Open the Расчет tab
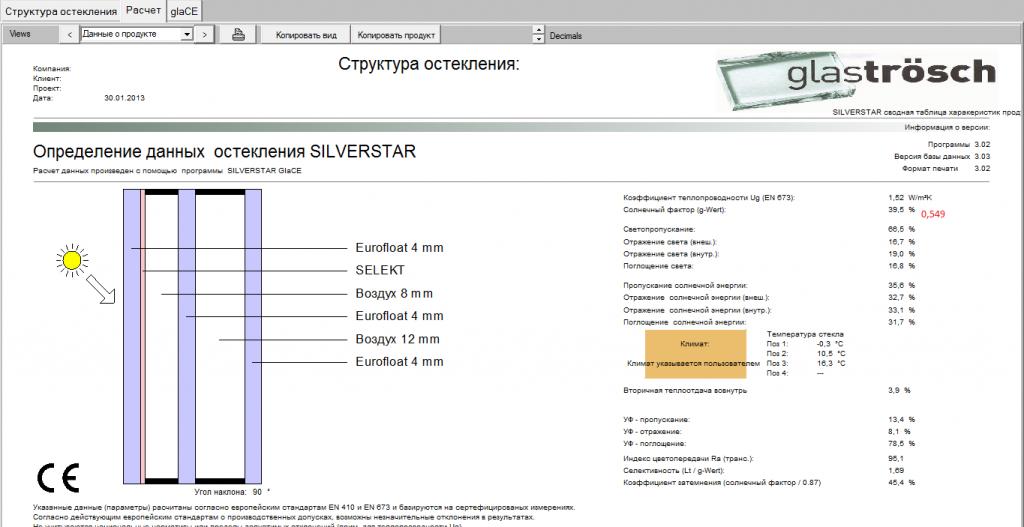This screenshot has width=1024, height=527. click(x=144, y=10)
